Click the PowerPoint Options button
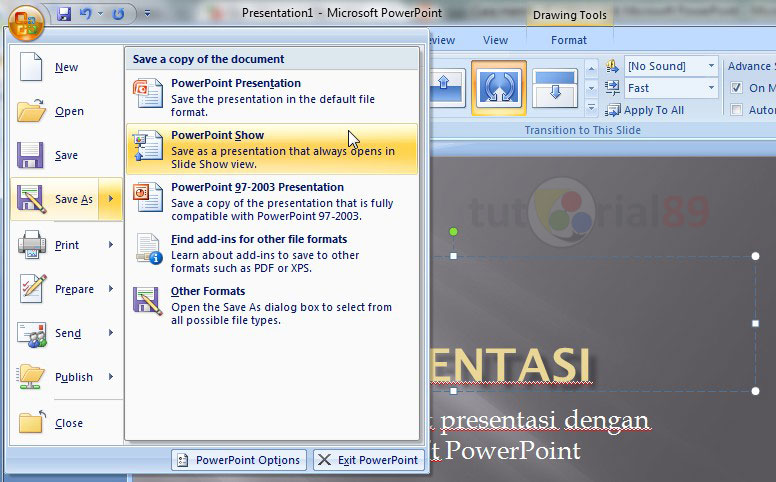 point(239,460)
